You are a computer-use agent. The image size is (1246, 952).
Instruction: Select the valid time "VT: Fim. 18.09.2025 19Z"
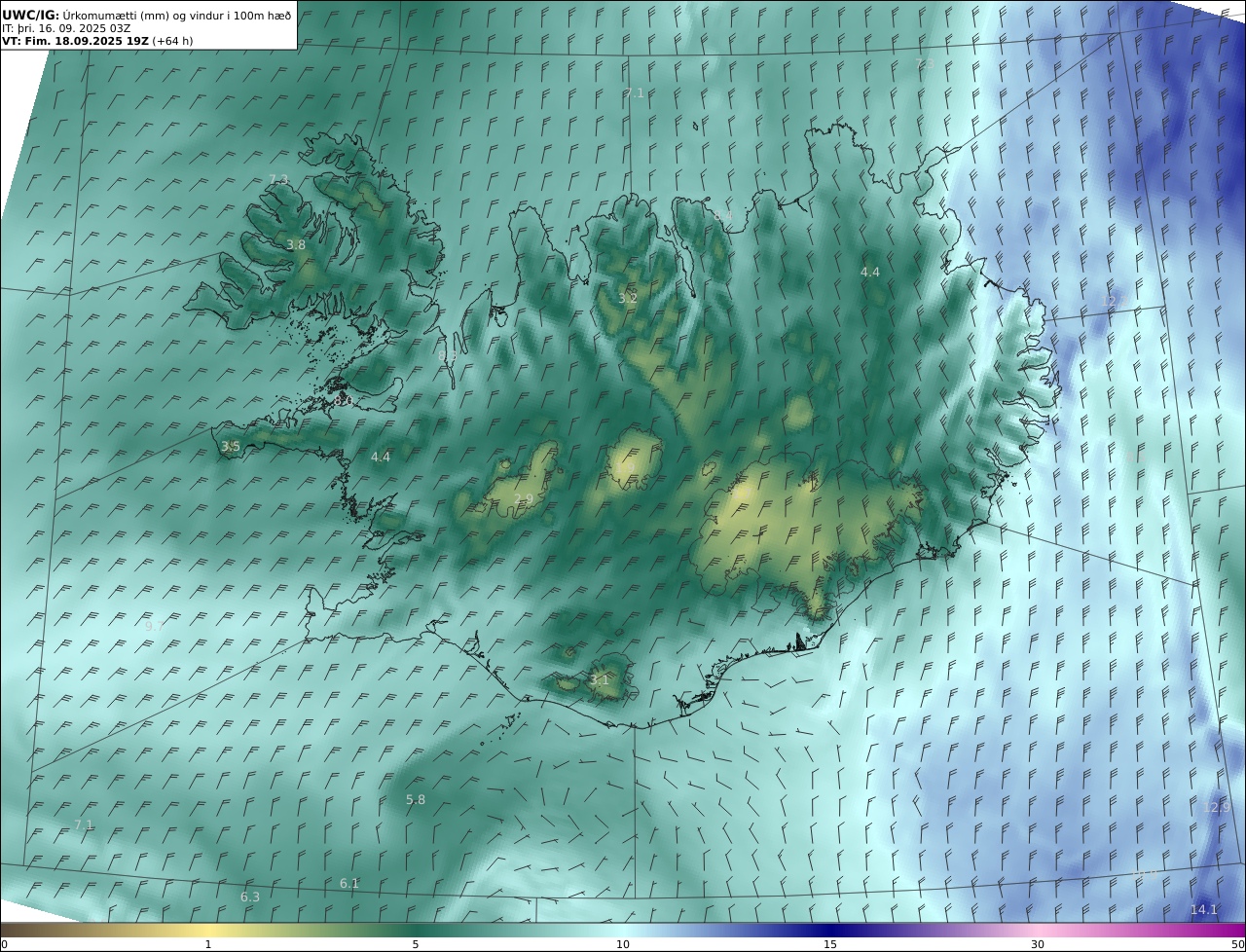pyautogui.click(x=76, y=42)
